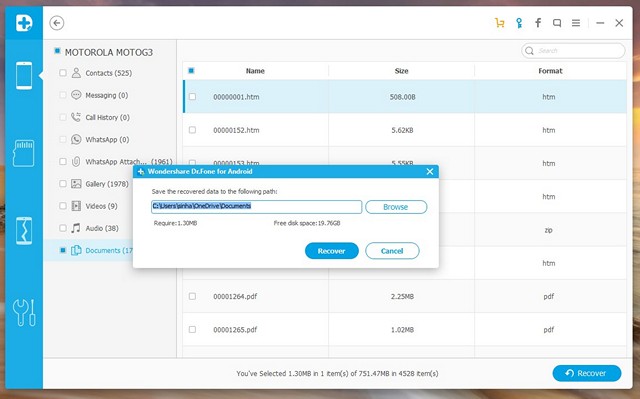Open the hamburger menu icon

[576, 23]
